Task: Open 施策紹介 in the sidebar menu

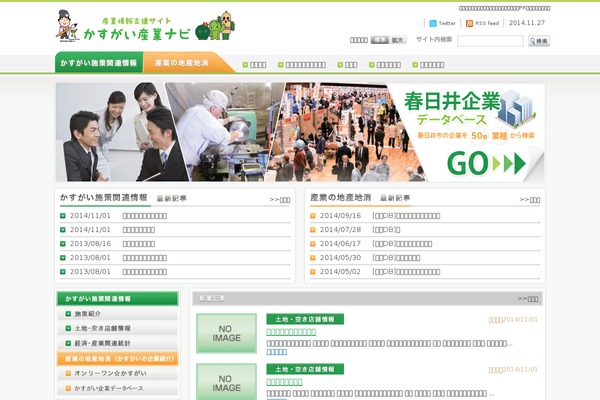Action: tap(117, 314)
